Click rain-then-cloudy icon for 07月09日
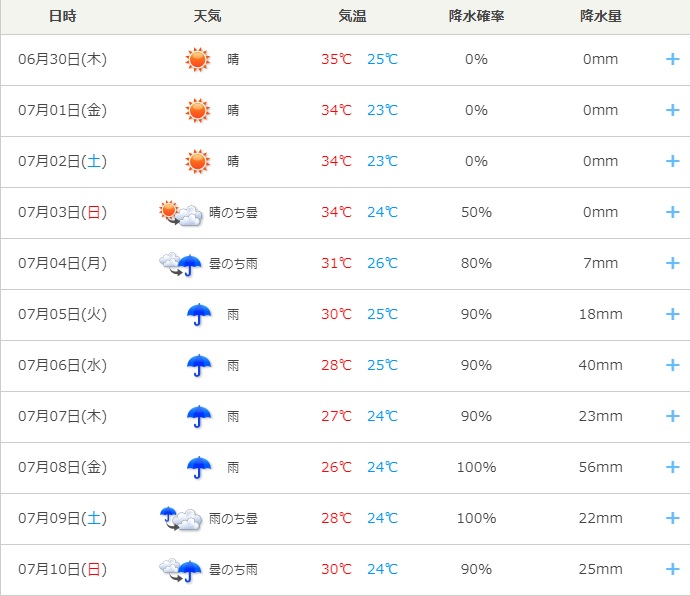690x596 pixels. [181, 518]
